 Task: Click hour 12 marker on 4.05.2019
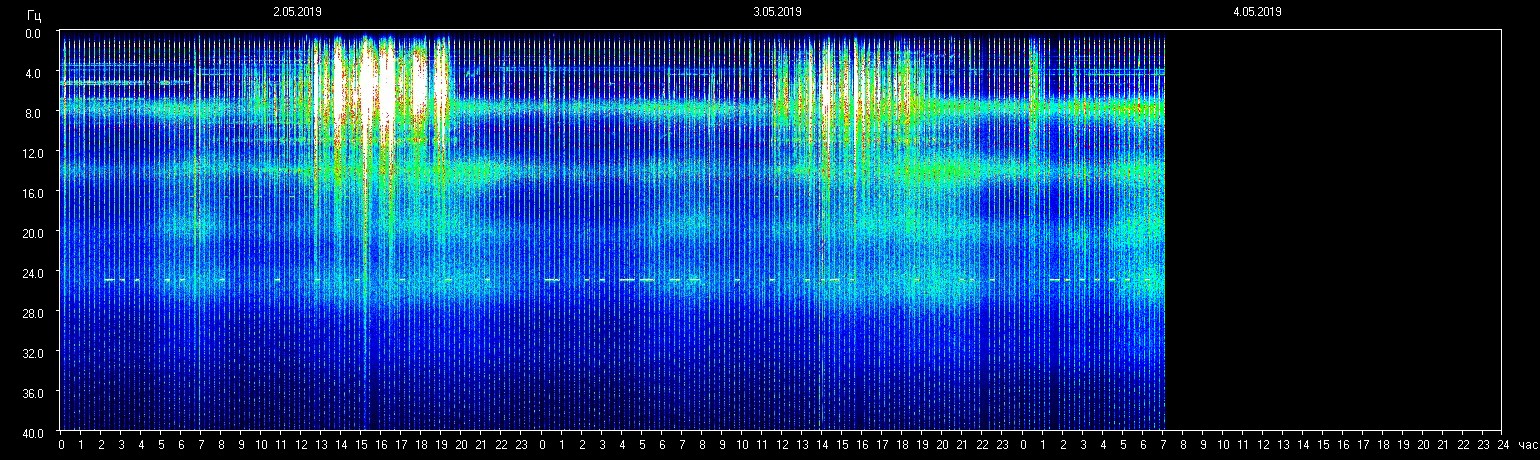[1262, 444]
